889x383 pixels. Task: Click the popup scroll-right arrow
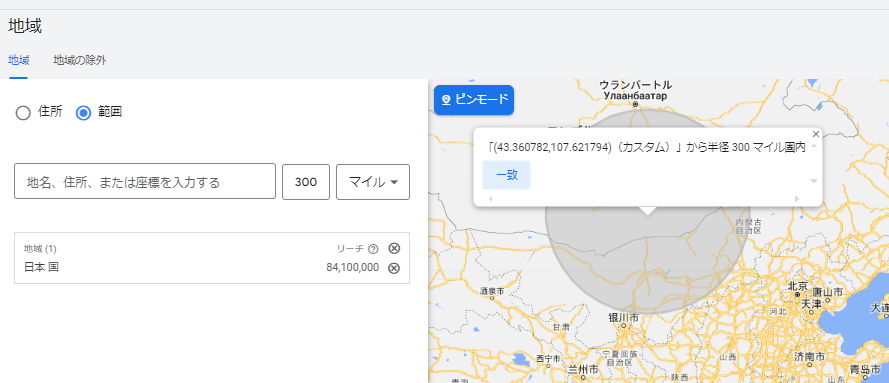[797, 199]
